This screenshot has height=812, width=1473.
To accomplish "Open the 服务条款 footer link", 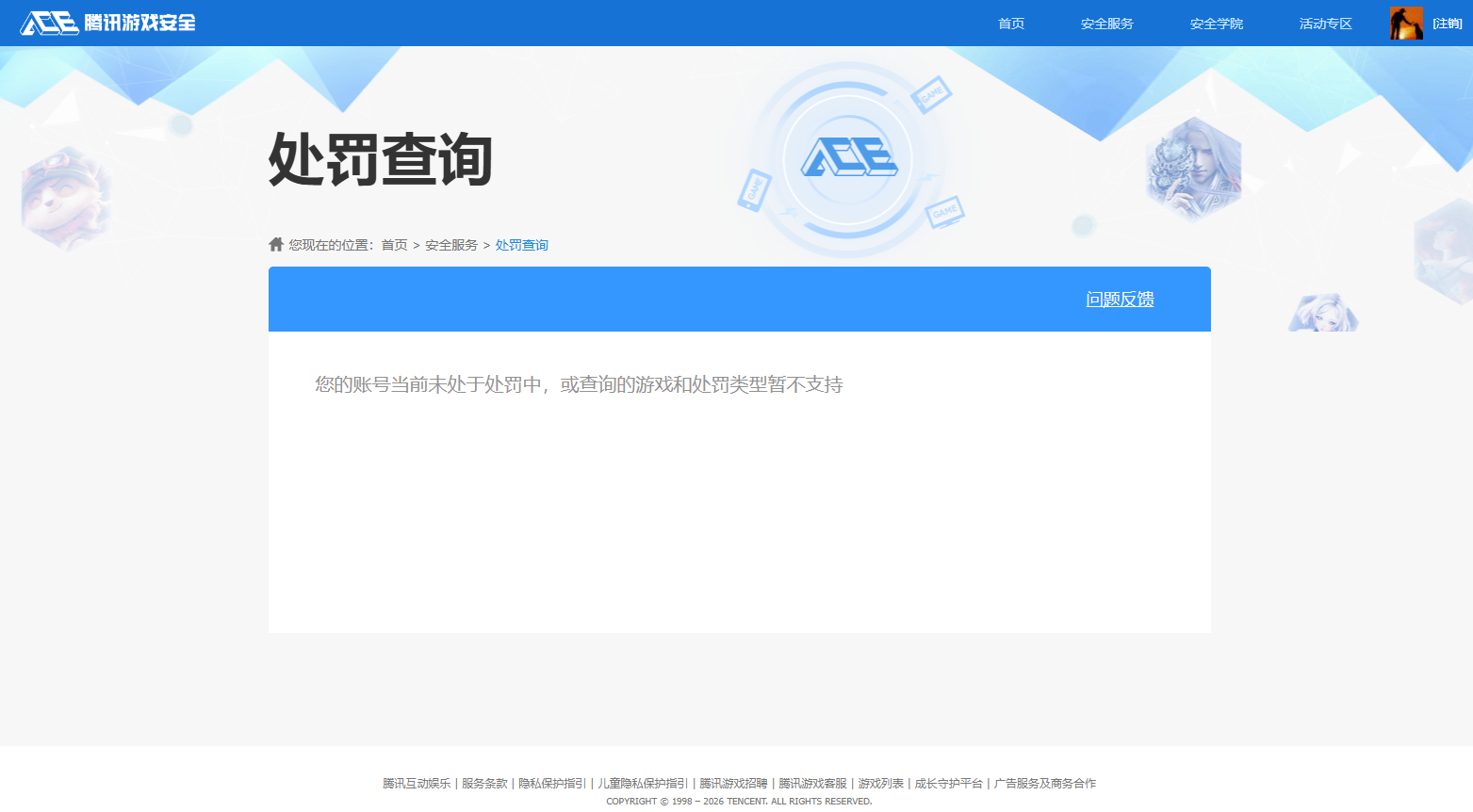I will [486, 783].
